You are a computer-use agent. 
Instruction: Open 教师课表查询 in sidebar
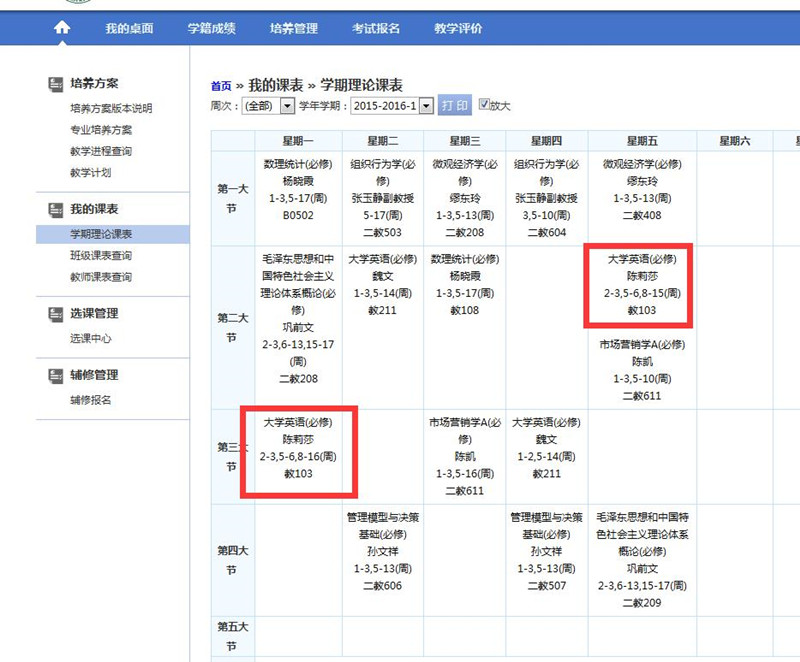(x=100, y=277)
